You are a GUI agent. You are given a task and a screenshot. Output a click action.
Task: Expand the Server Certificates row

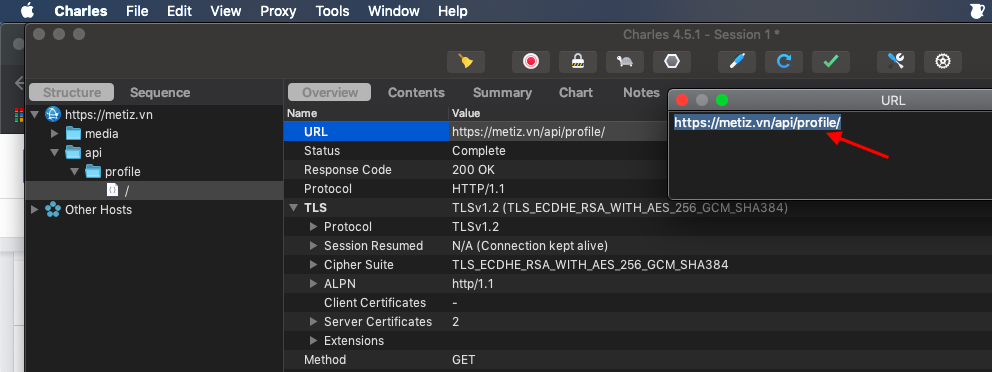[x=313, y=321]
